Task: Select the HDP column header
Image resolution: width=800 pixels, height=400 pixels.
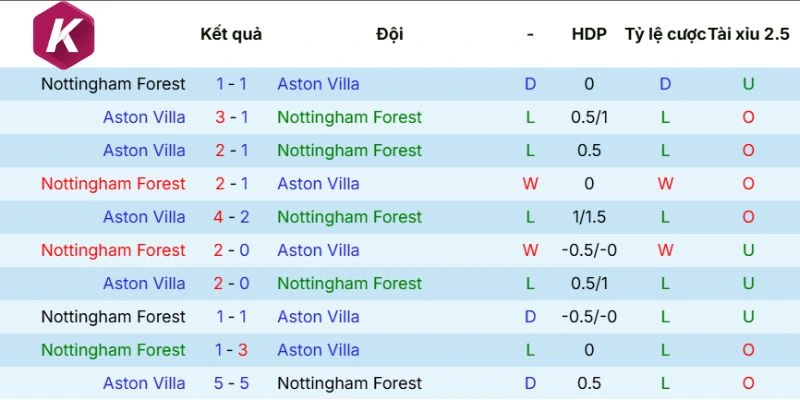Action: pyautogui.click(x=589, y=34)
